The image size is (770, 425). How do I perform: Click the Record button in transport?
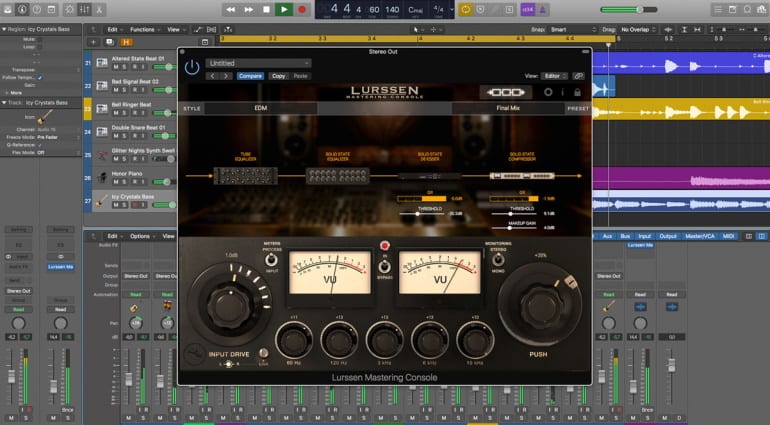pos(302,9)
